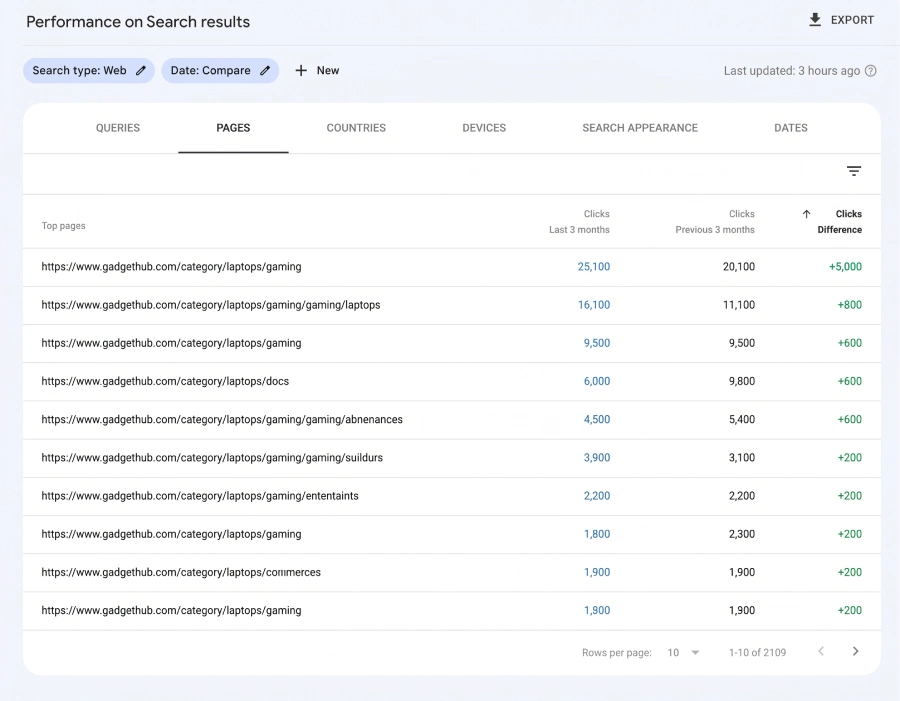Click Last updated: 3 hours ago text
900x701 pixels.
click(792, 71)
